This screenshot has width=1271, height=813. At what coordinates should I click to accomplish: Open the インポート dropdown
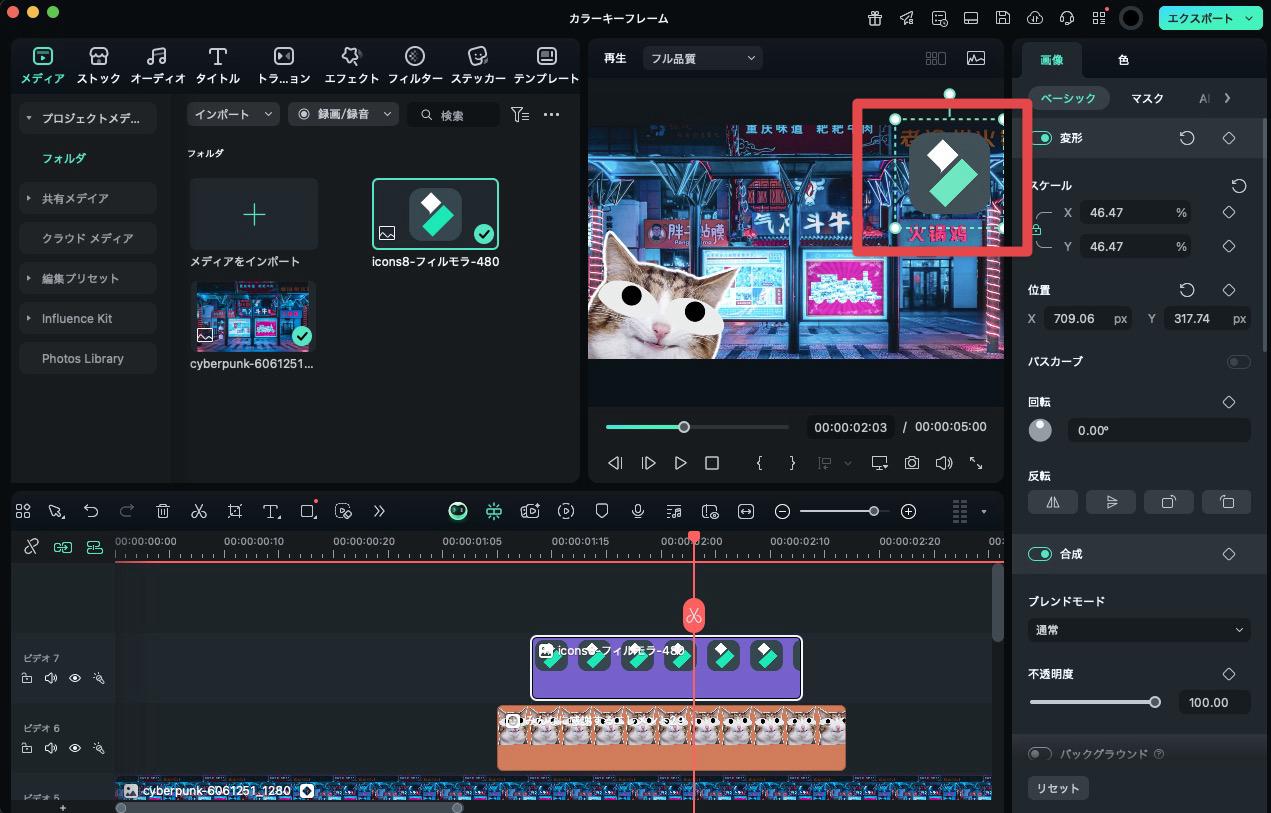tap(233, 115)
